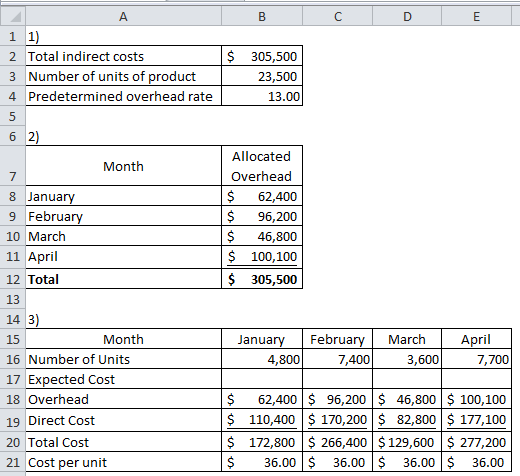
Task: Click the 'Direct Cost' label
Action: click(x=123, y=420)
